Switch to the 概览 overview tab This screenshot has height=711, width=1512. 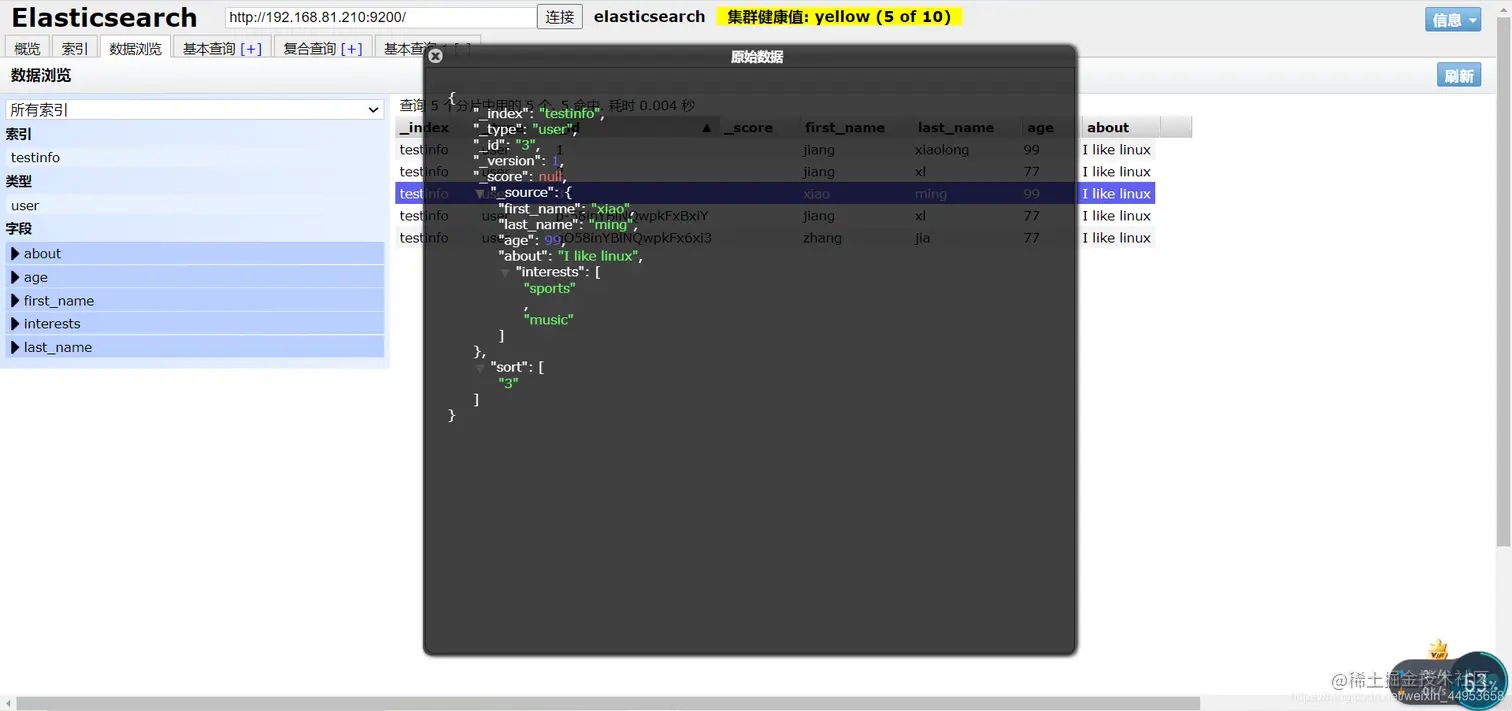tap(28, 48)
